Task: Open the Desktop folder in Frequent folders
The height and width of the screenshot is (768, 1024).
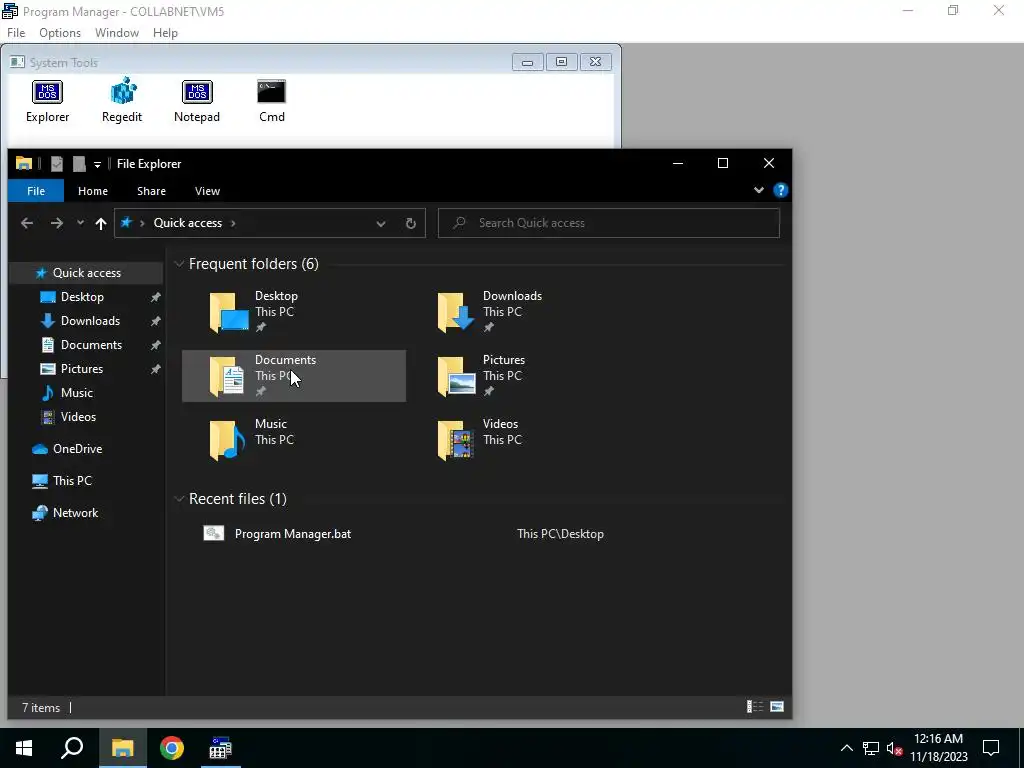Action: point(293,312)
